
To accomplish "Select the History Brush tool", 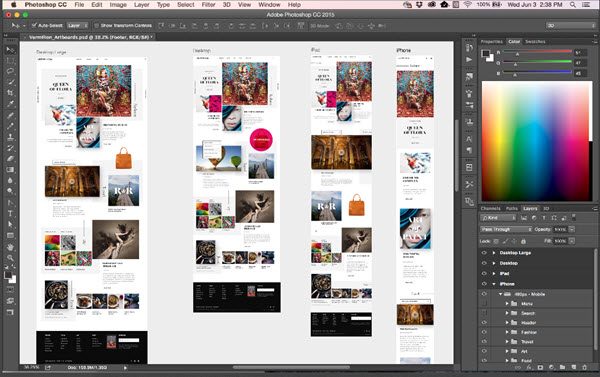I will point(10,147).
